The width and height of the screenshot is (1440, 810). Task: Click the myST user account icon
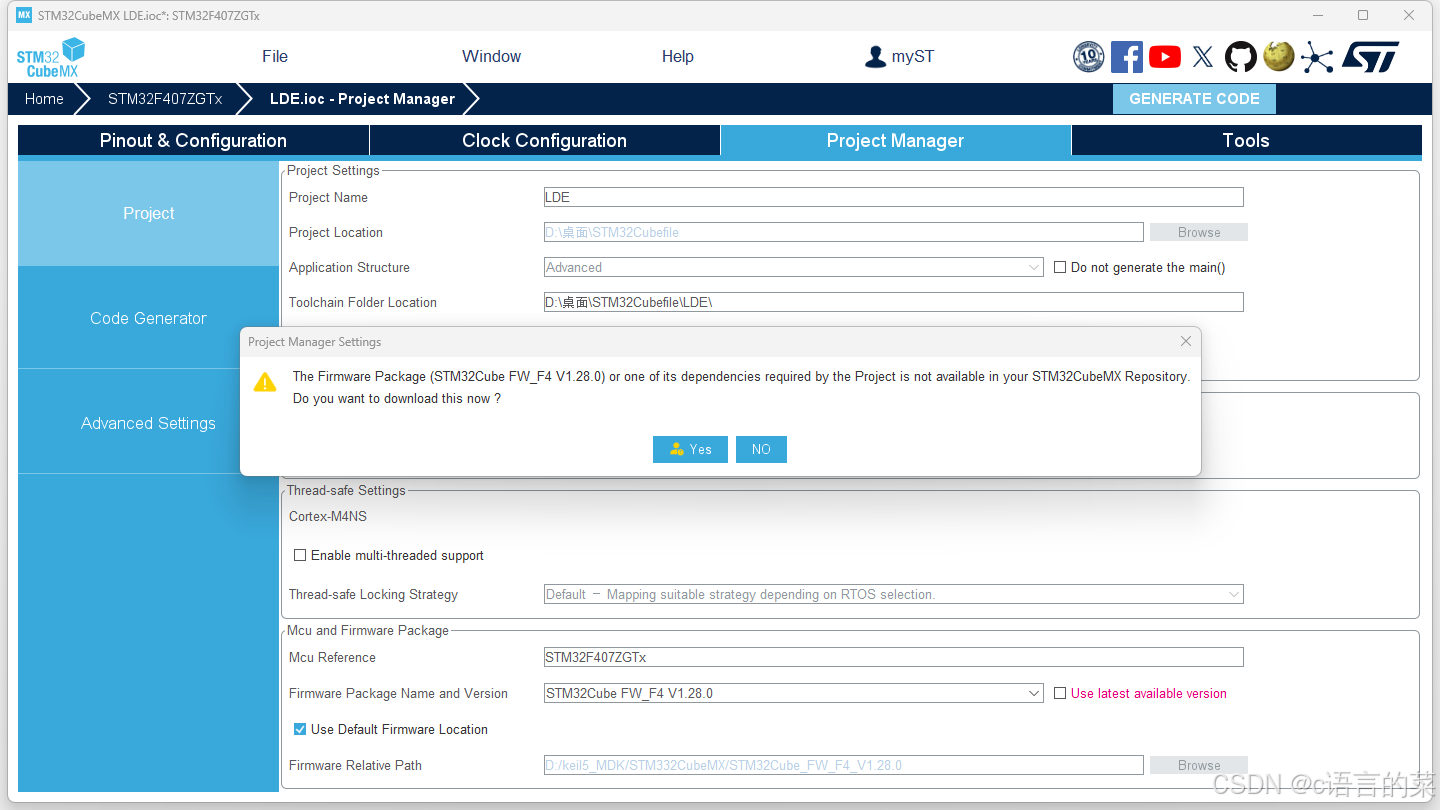coord(875,57)
